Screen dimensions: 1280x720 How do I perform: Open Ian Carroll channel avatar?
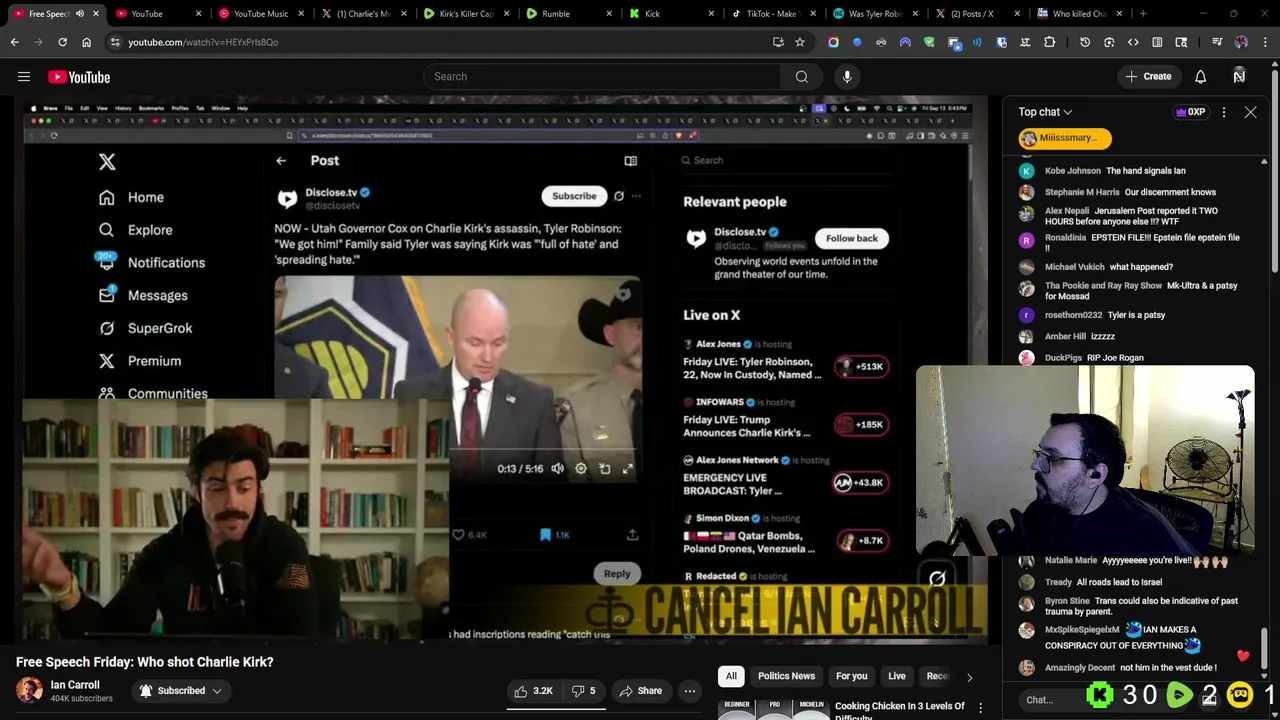[29, 691]
